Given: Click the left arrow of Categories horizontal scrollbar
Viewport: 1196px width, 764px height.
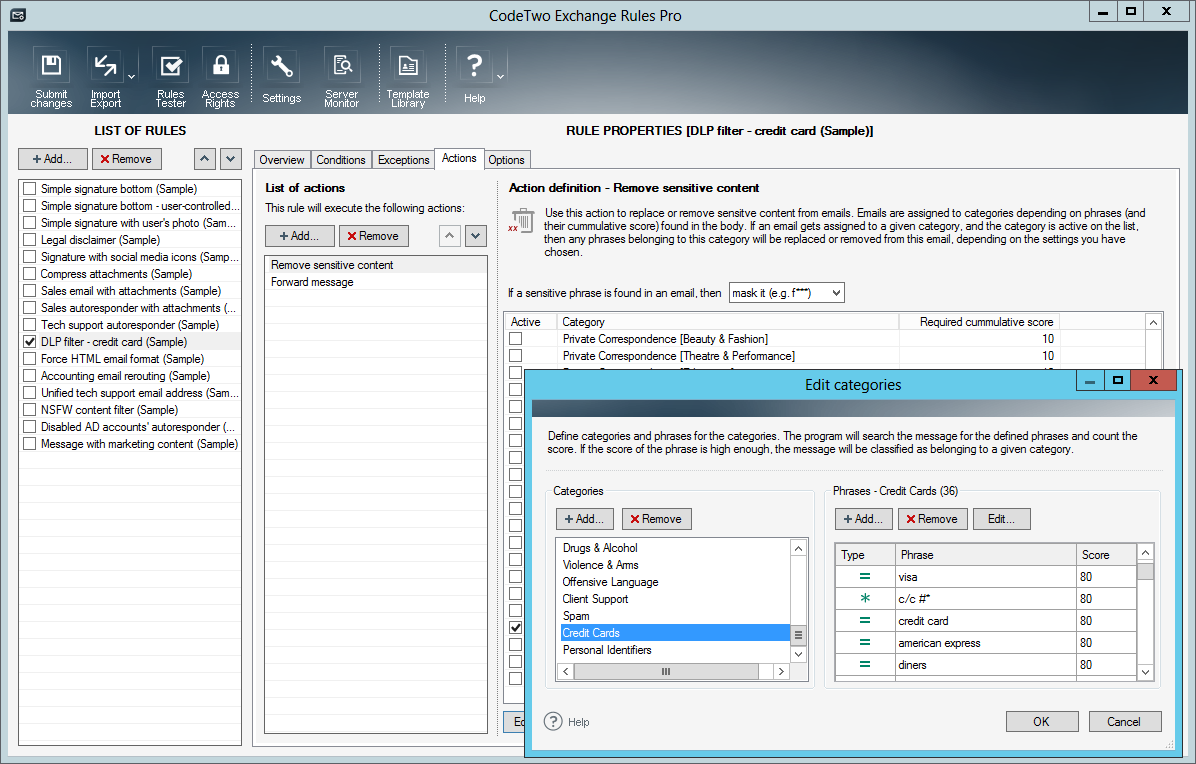Looking at the screenshot, I should click(565, 671).
